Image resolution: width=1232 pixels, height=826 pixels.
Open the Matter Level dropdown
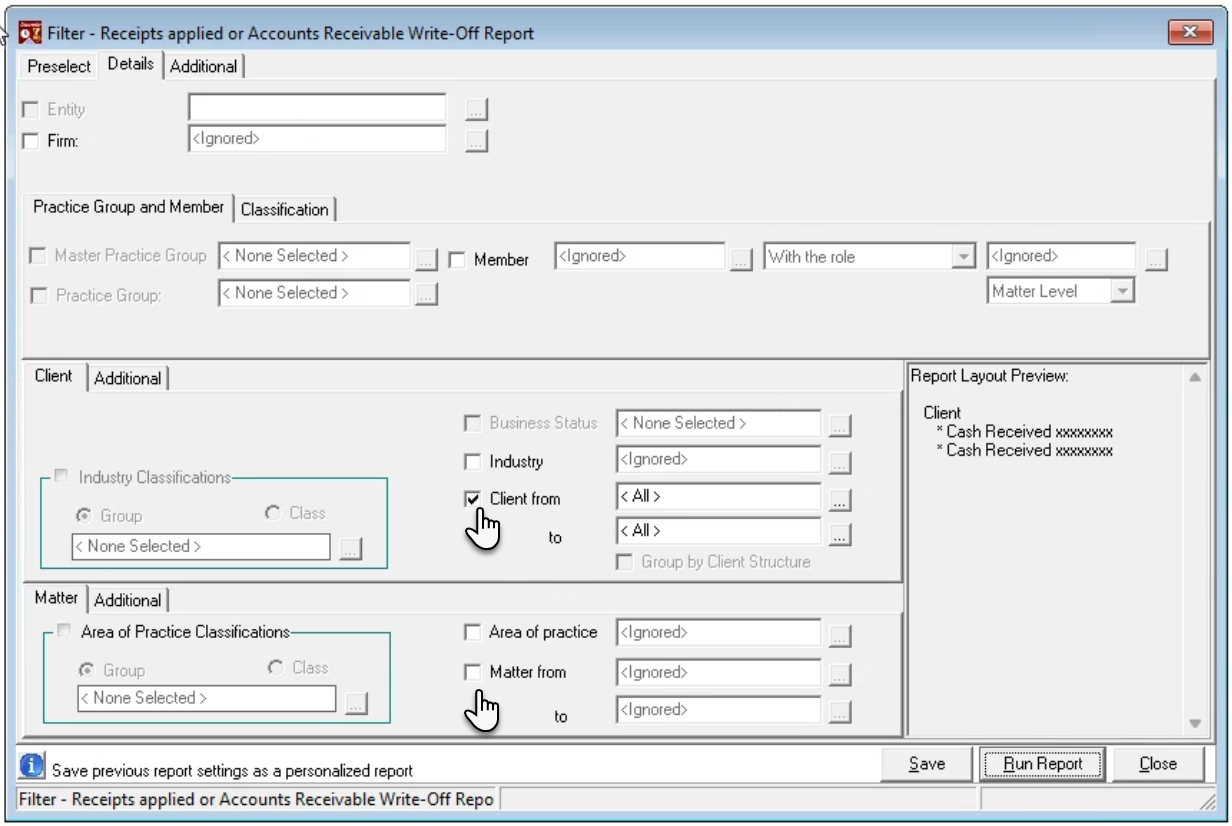click(1122, 291)
